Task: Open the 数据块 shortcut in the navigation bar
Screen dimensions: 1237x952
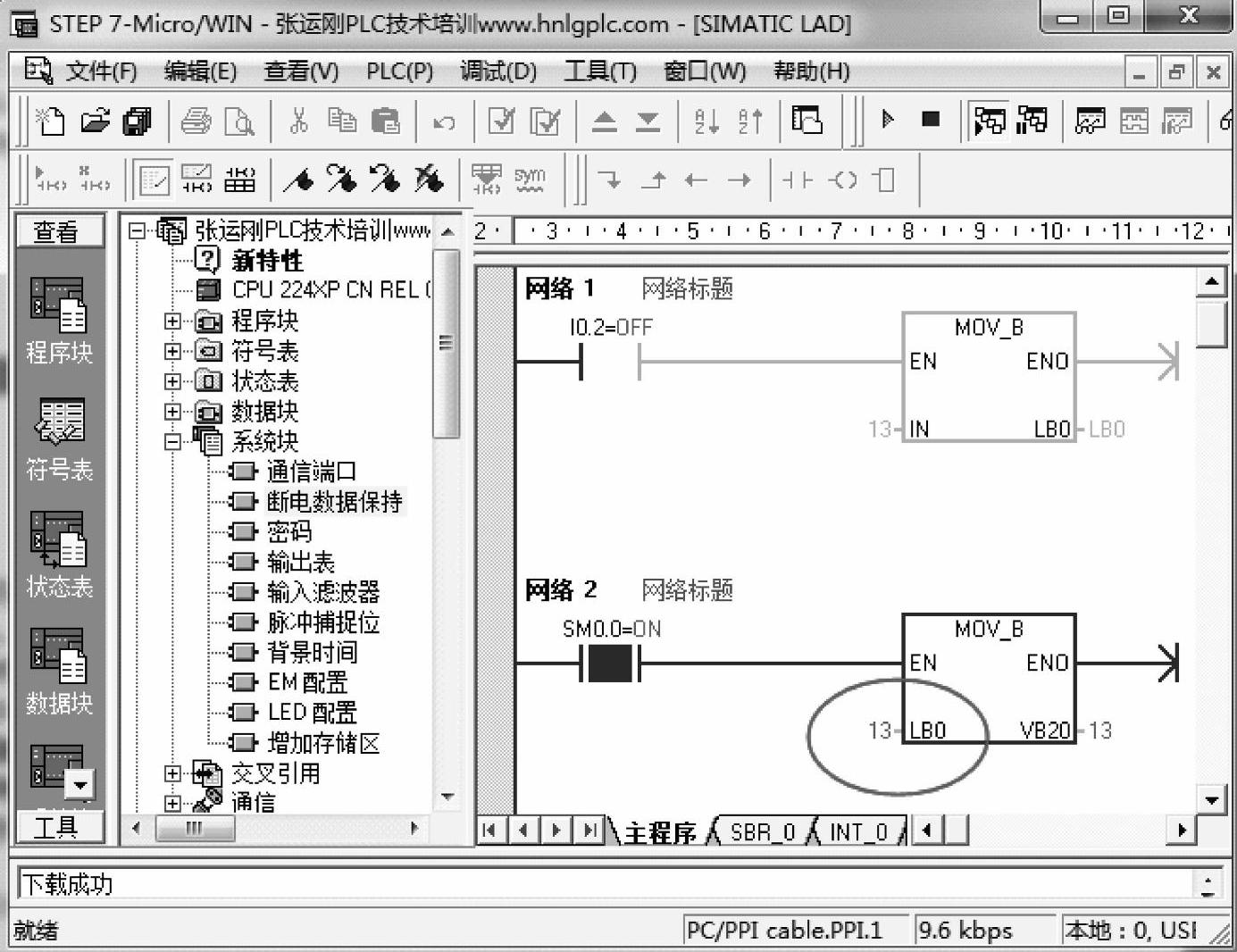Action: pos(59,672)
